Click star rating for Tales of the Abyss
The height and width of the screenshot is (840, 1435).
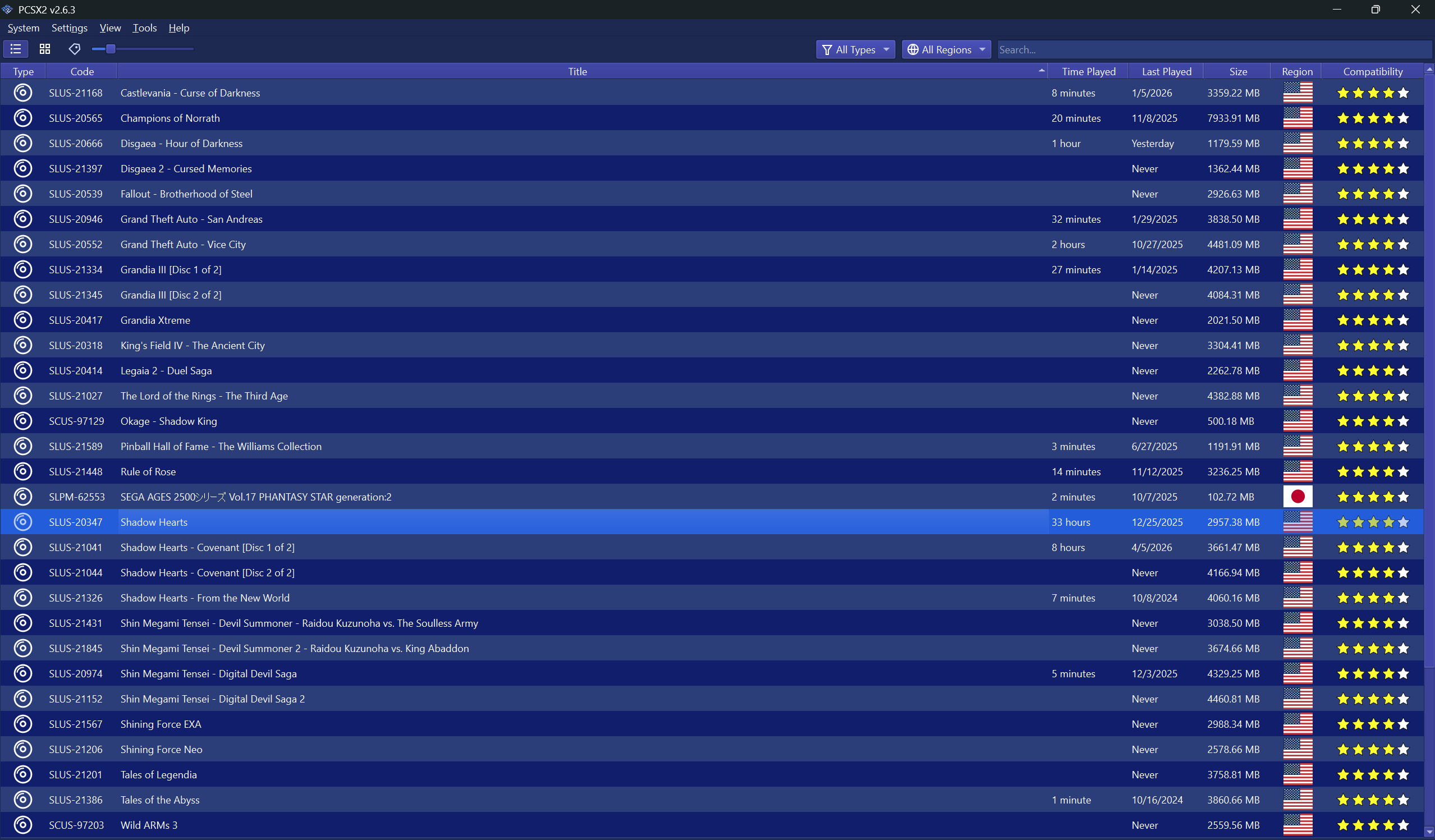(1372, 800)
